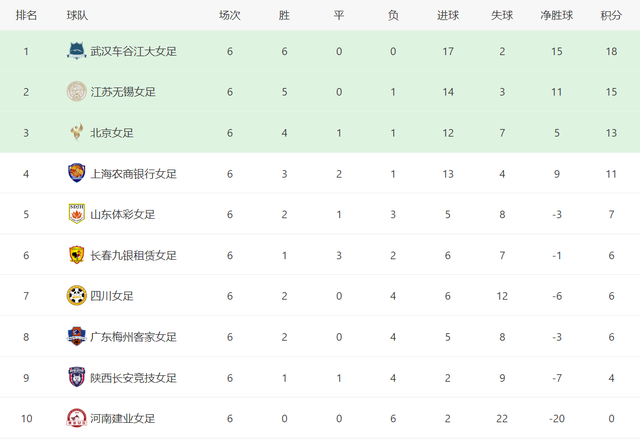The width and height of the screenshot is (640, 439).
Task: Click the 山东体彩女足 team badge
Action: coord(76,214)
